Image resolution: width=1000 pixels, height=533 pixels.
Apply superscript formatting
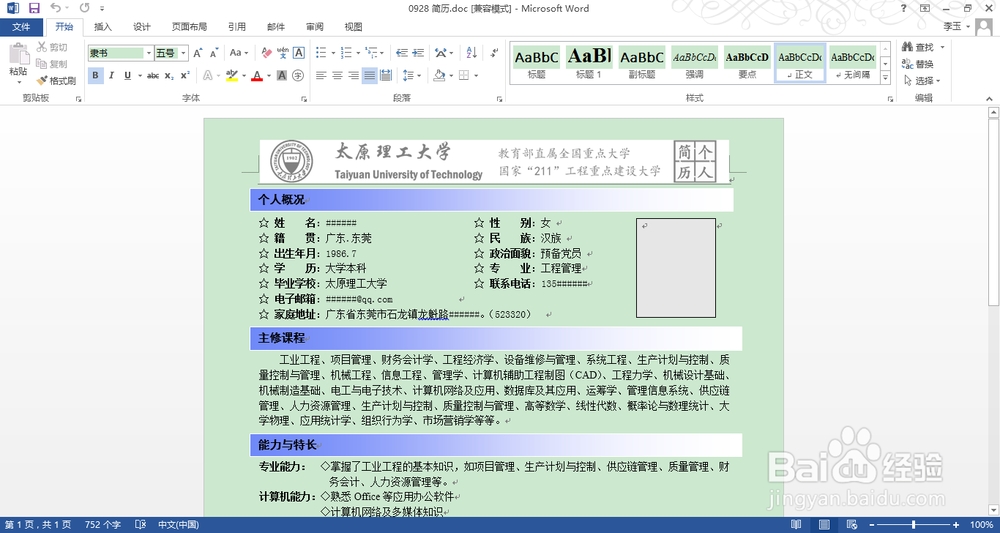pyautogui.click(x=185, y=76)
